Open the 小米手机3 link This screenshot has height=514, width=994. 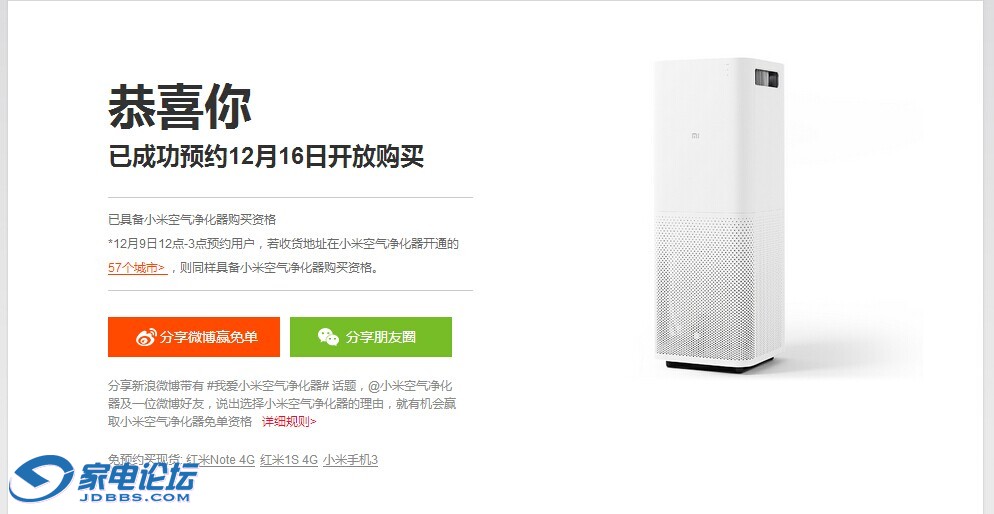(350, 460)
